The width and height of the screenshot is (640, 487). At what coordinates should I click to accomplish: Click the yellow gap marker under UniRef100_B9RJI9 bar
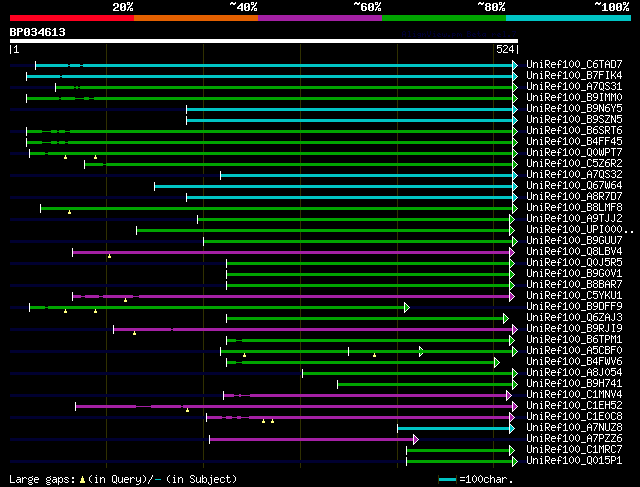coord(134,333)
